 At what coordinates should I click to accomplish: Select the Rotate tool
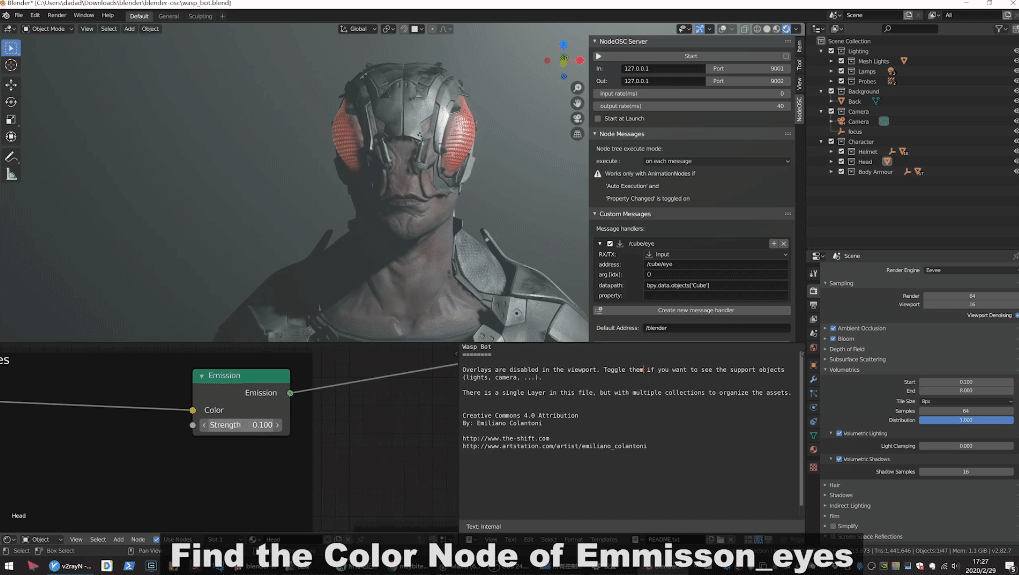[11, 102]
